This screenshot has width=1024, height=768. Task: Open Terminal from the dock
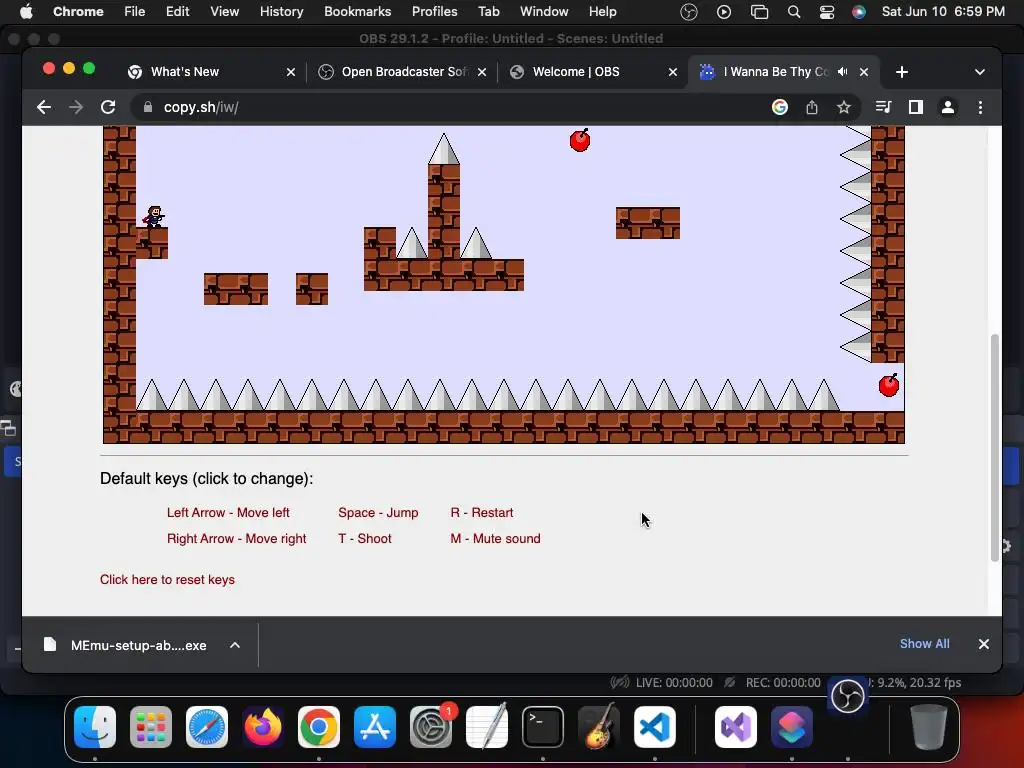543,727
